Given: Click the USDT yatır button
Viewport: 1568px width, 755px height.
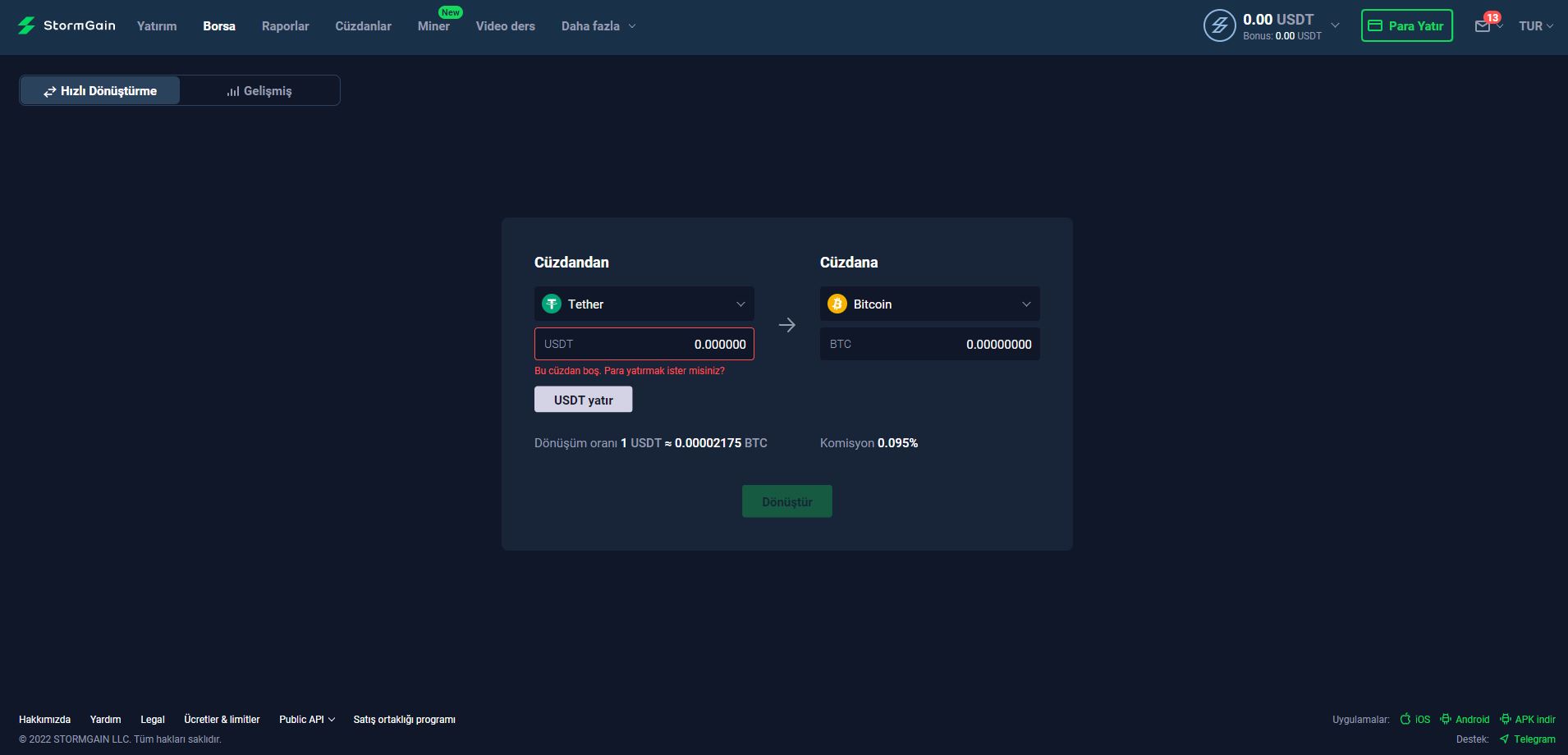Looking at the screenshot, I should pyautogui.click(x=584, y=400).
